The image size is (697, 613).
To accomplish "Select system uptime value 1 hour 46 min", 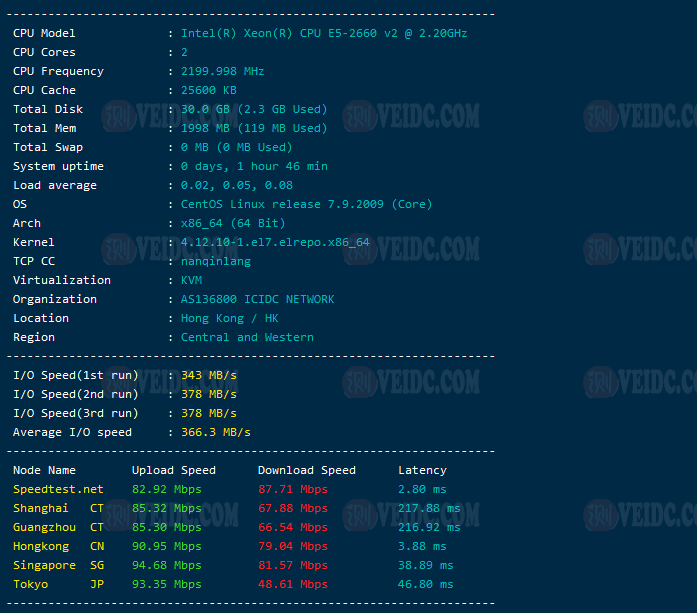I will point(282,166).
